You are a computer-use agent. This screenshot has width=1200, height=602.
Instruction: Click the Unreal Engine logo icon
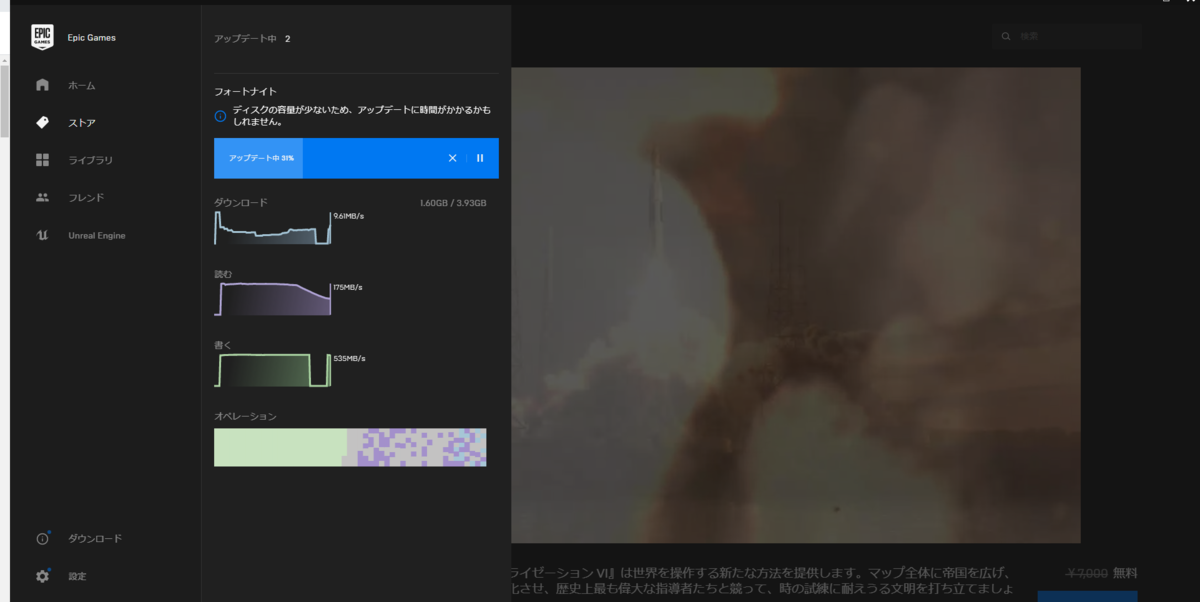coord(42,235)
